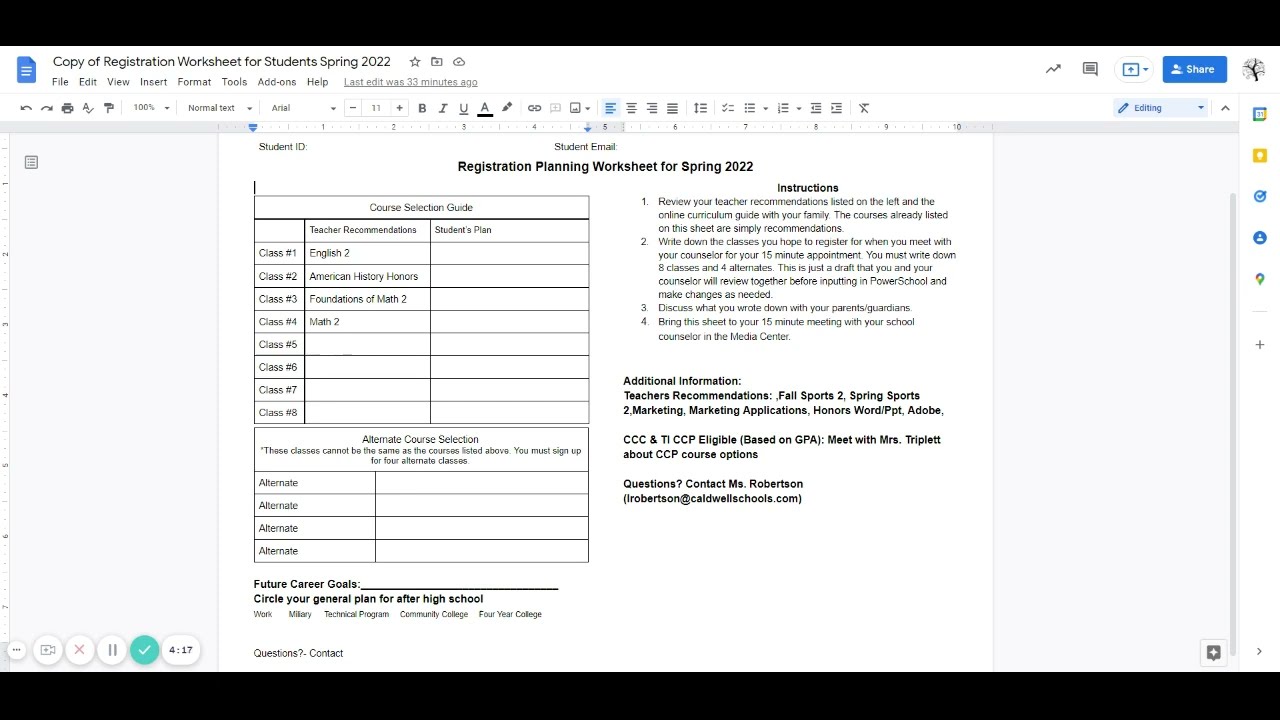Insert a link with the chain icon
The width and height of the screenshot is (1280, 720).
click(534, 108)
